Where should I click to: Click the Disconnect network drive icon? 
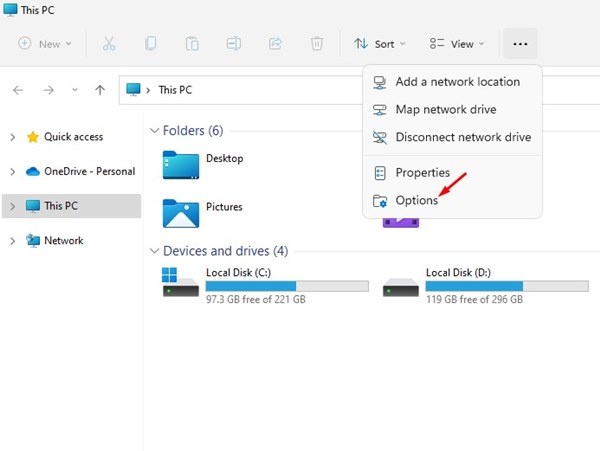point(380,137)
